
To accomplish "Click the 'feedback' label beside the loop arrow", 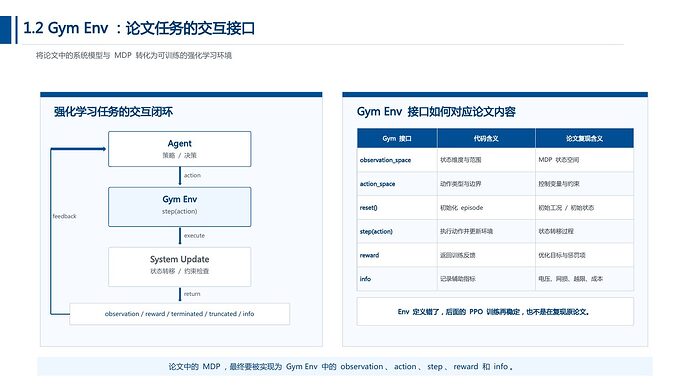I will tap(64, 216).
